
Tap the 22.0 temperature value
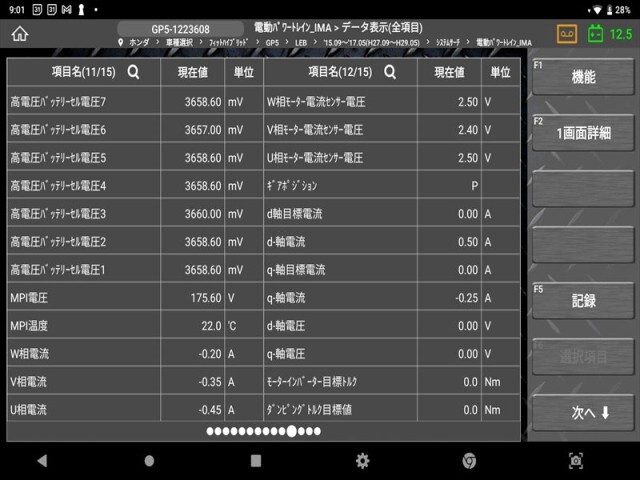[211, 326]
